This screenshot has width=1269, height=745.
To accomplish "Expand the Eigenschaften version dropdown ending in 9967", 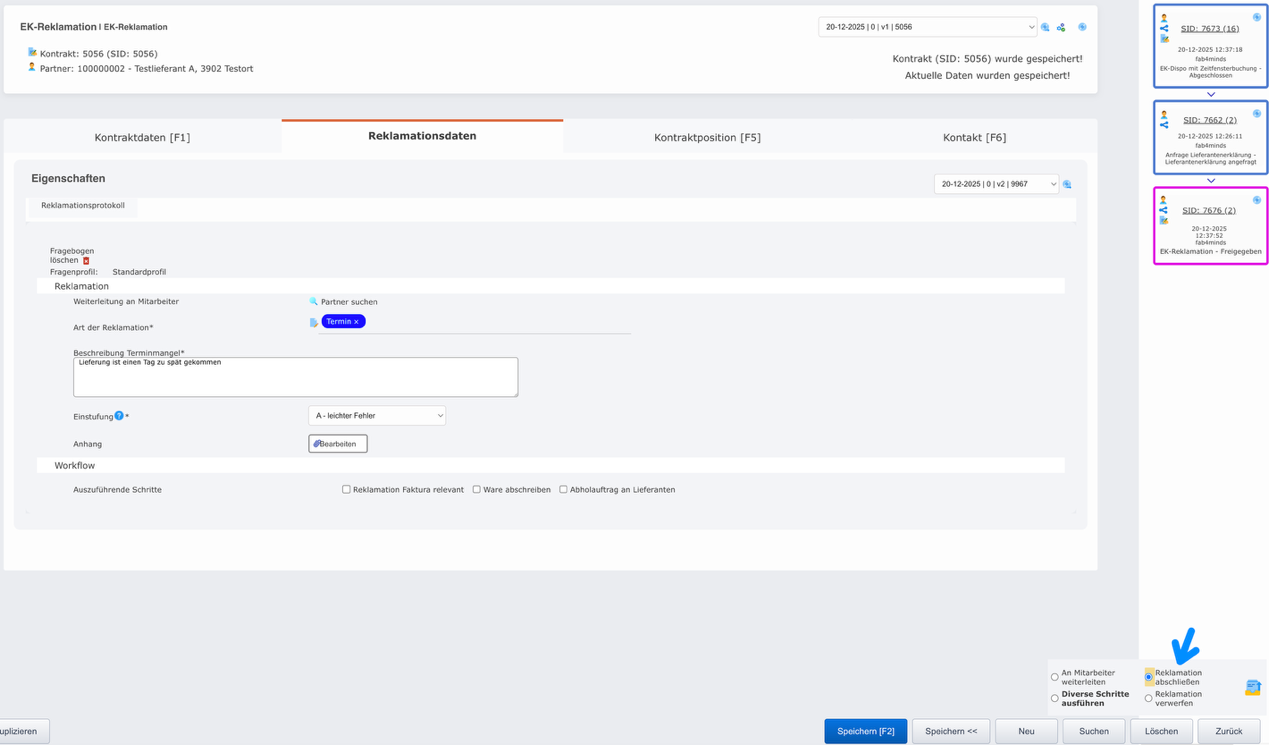I will point(996,184).
